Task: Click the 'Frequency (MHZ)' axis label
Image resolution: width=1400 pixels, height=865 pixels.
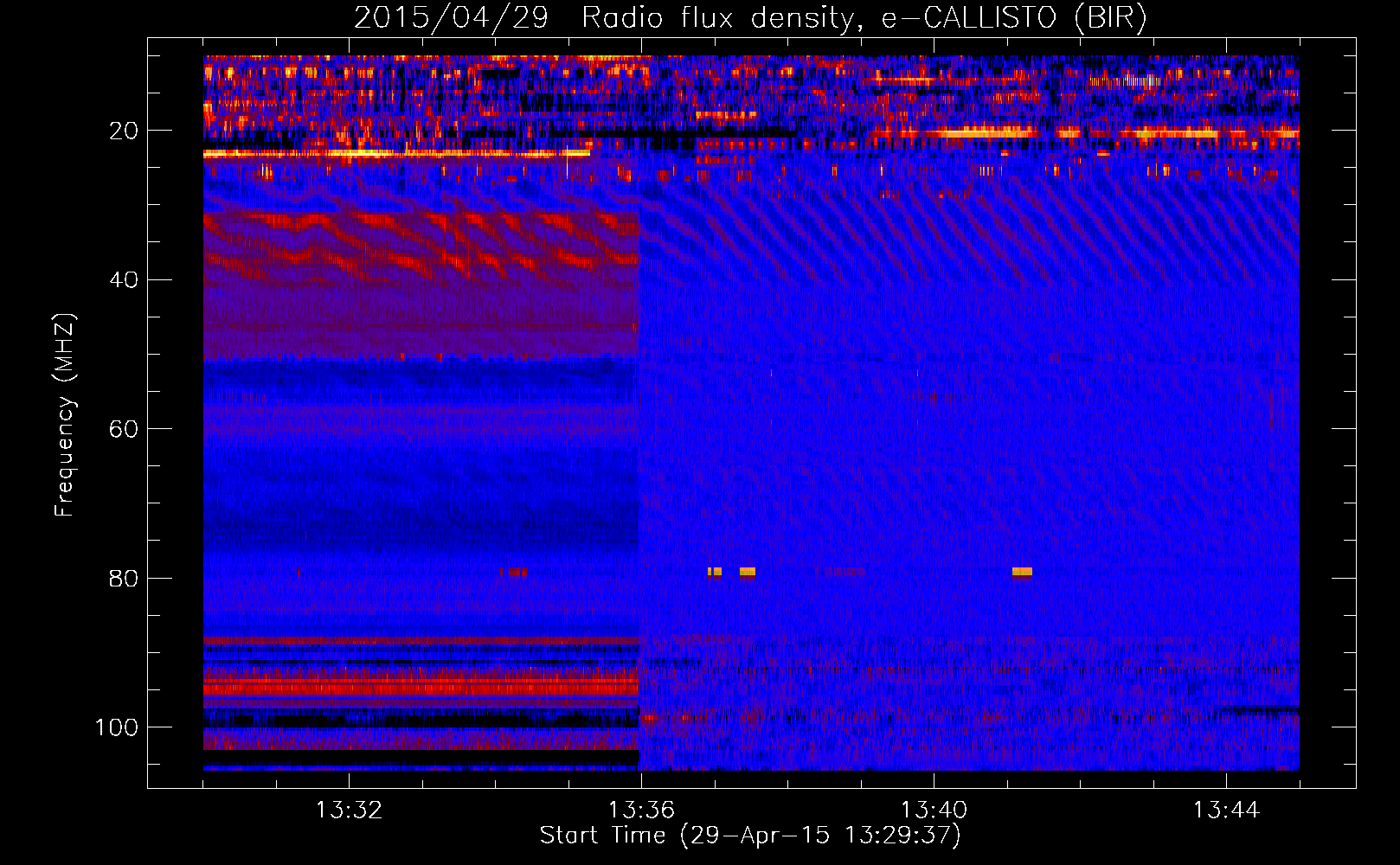Action: 65,415
